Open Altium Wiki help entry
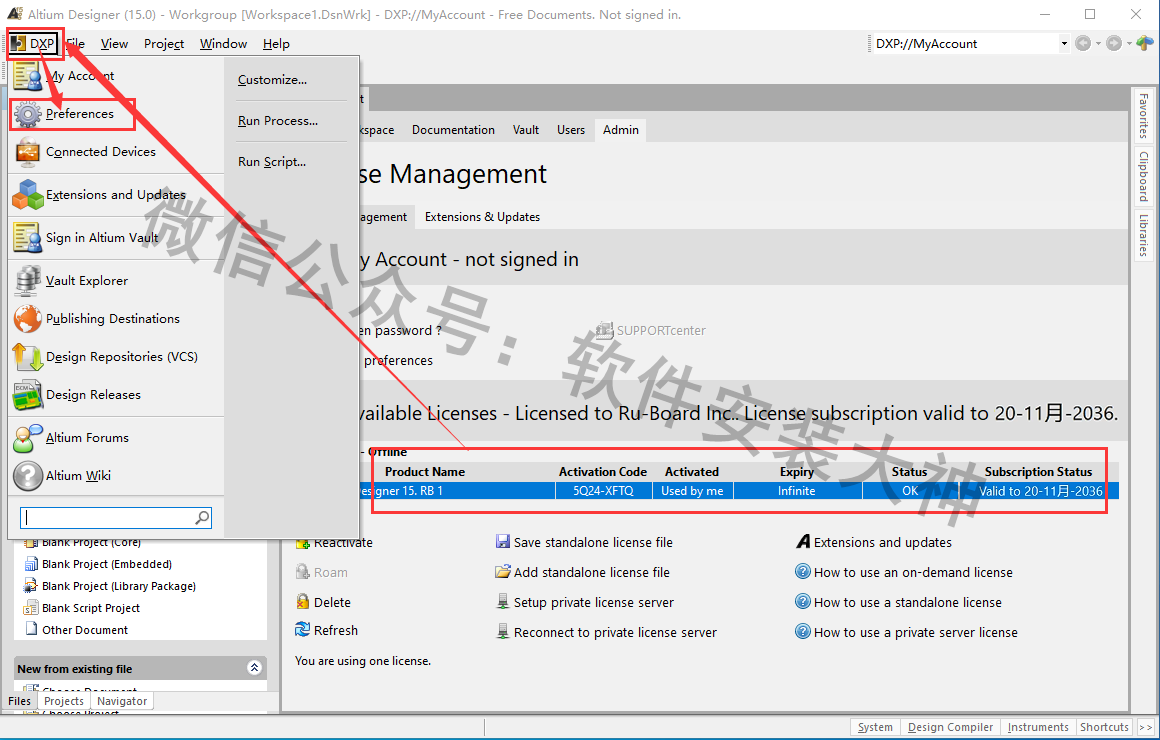This screenshot has width=1160, height=740. 78,476
